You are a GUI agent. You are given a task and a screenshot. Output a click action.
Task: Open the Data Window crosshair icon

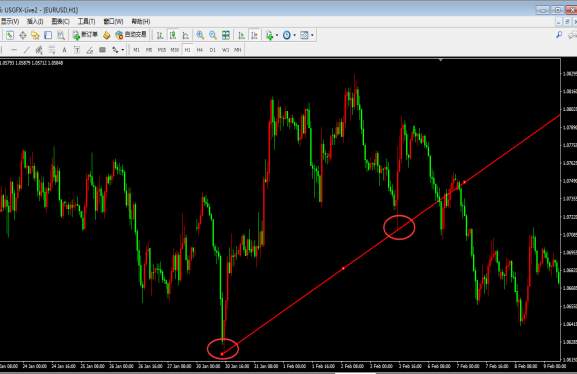(x=23, y=35)
